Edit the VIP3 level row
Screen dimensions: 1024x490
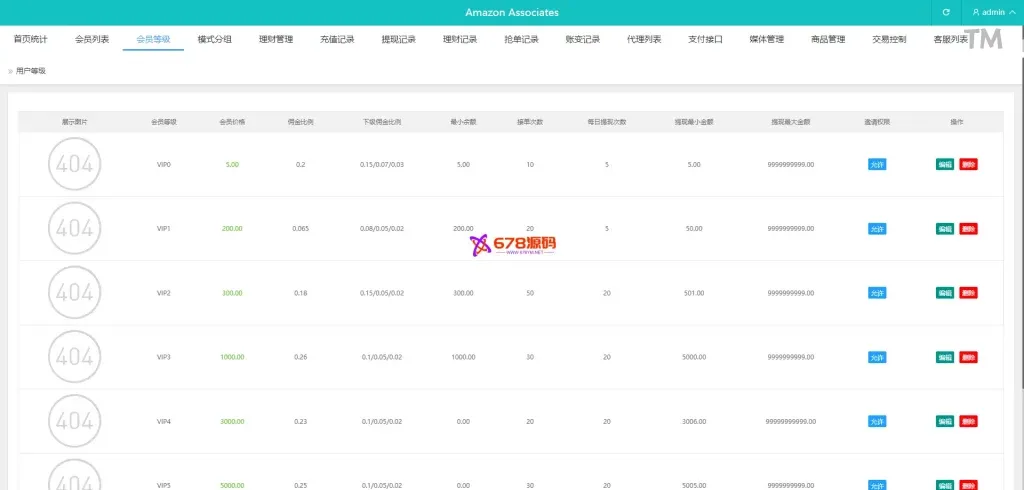coord(945,357)
